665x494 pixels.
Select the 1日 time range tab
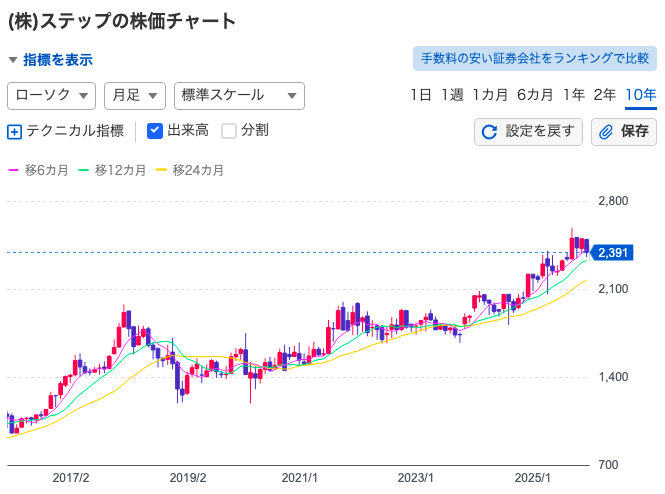click(421, 95)
